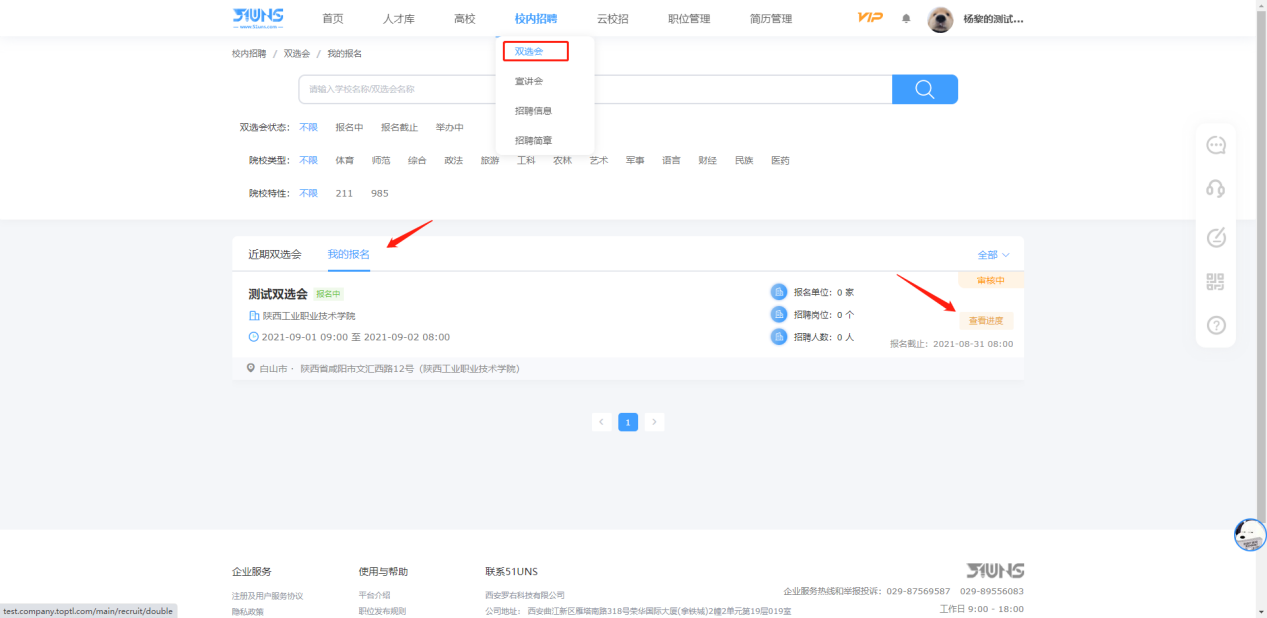1267x618 pixels.
Task: Switch to 近期双选会 tab
Action: (274, 255)
